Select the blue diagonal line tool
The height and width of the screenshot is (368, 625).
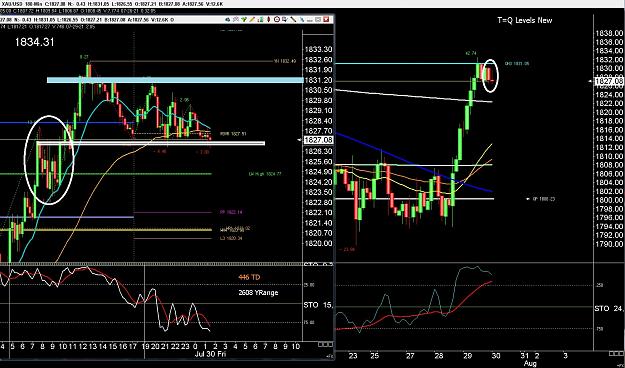tap(302, 20)
